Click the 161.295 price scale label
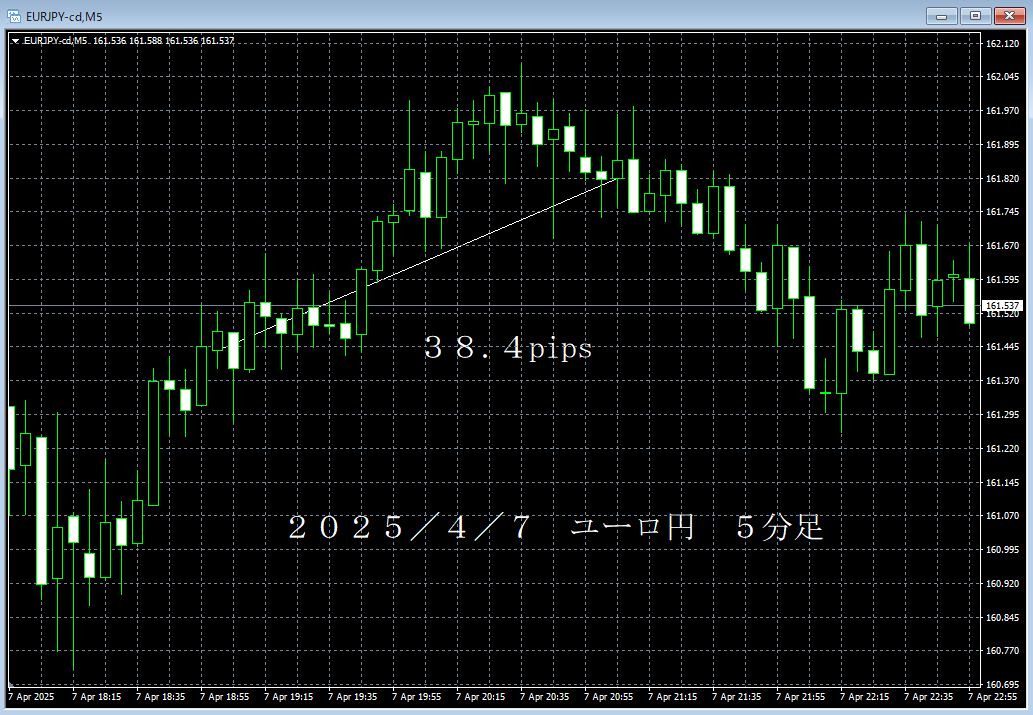The width and height of the screenshot is (1033, 715). (1002, 415)
